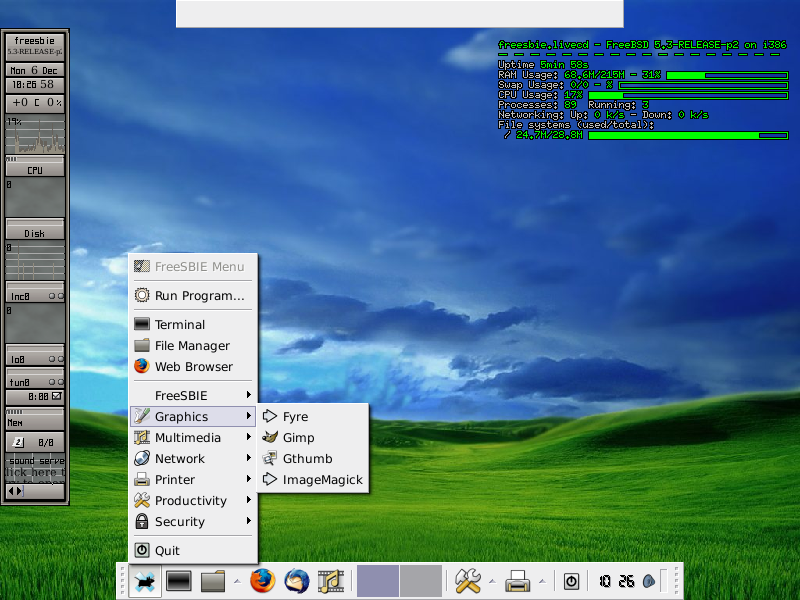800x600 pixels.
Task: Launch Firefox from the bottom panel
Action: pos(263,581)
